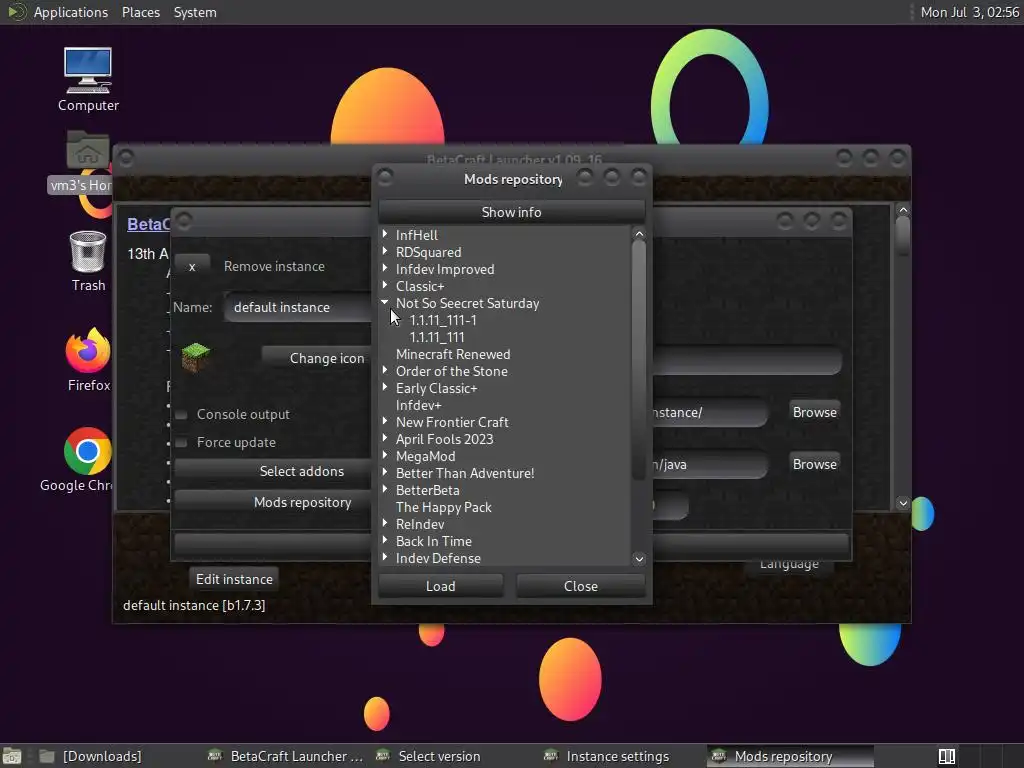This screenshot has width=1024, height=768.
Task: Click the instance directory path field
Action: pos(709,413)
